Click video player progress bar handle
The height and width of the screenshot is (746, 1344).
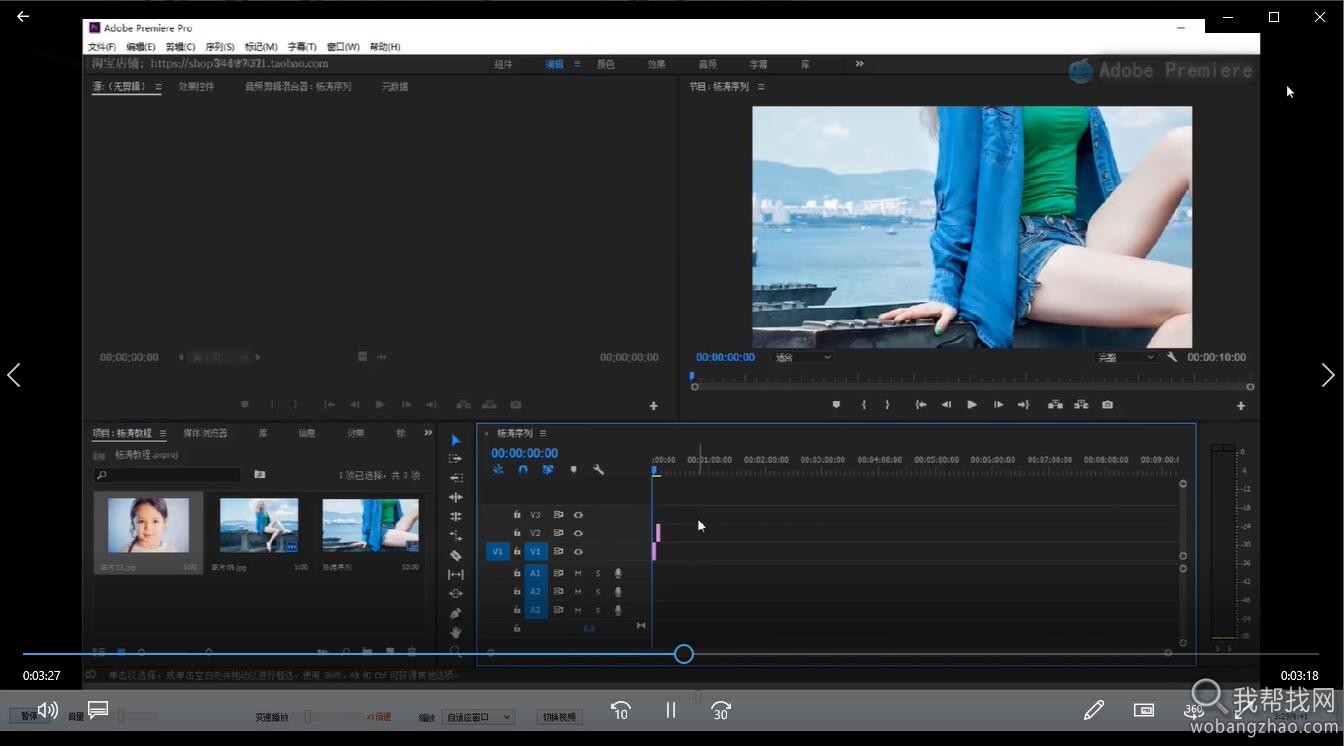pyautogui.click(x=684, y=654)
